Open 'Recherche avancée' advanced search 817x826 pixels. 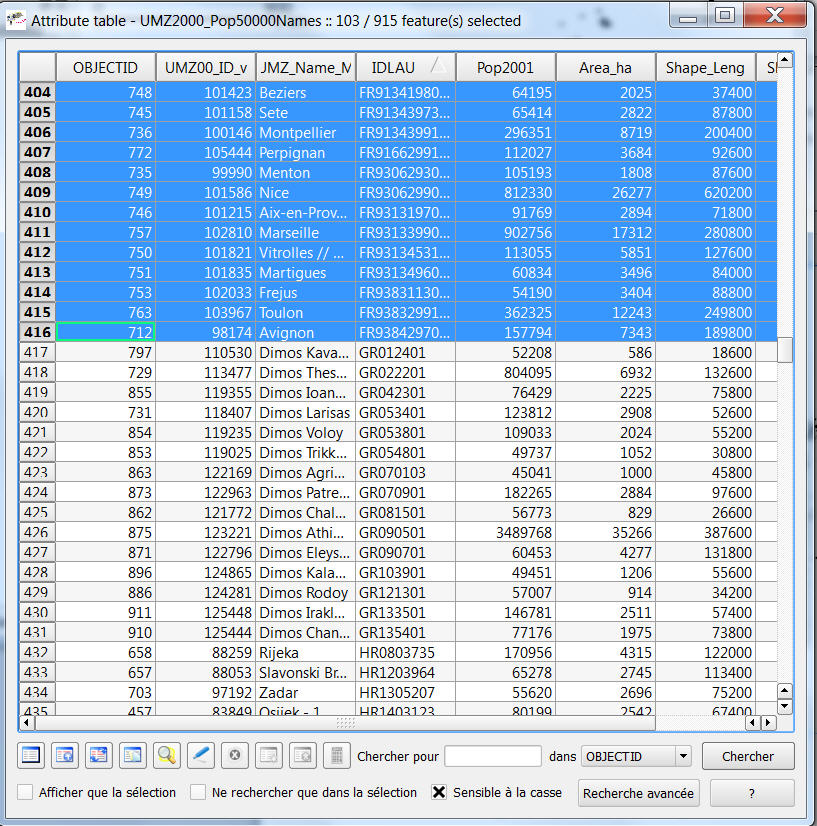pyautogui.click(x=638, y=793)
